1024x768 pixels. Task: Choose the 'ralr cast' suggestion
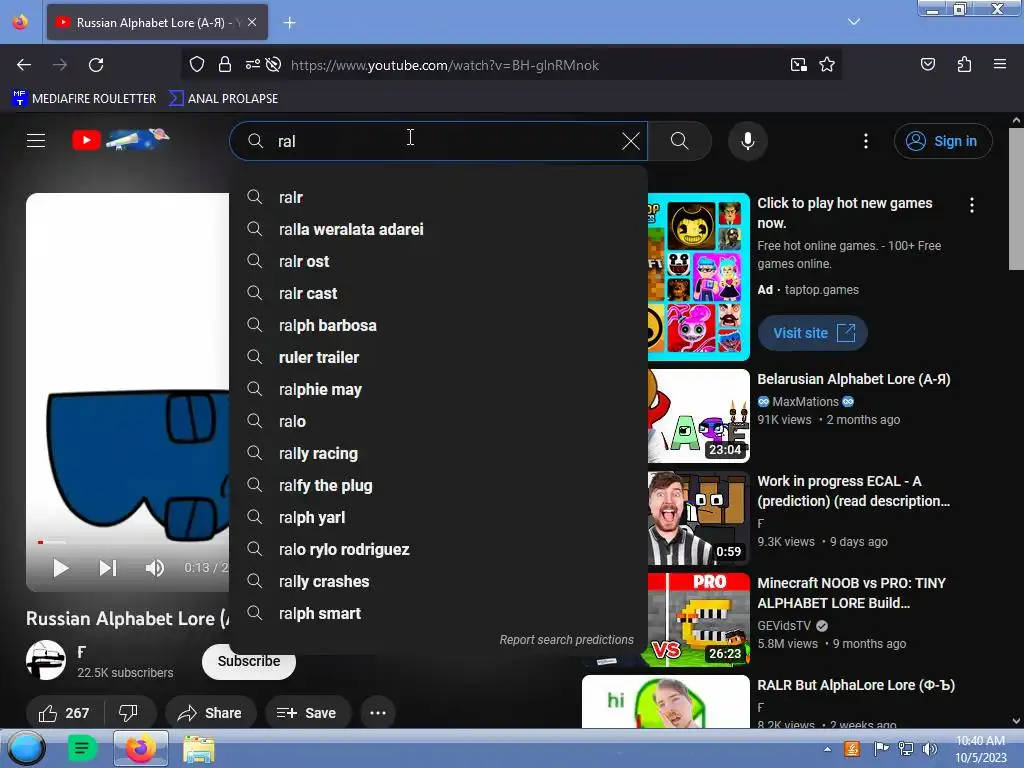click(438, 293)
